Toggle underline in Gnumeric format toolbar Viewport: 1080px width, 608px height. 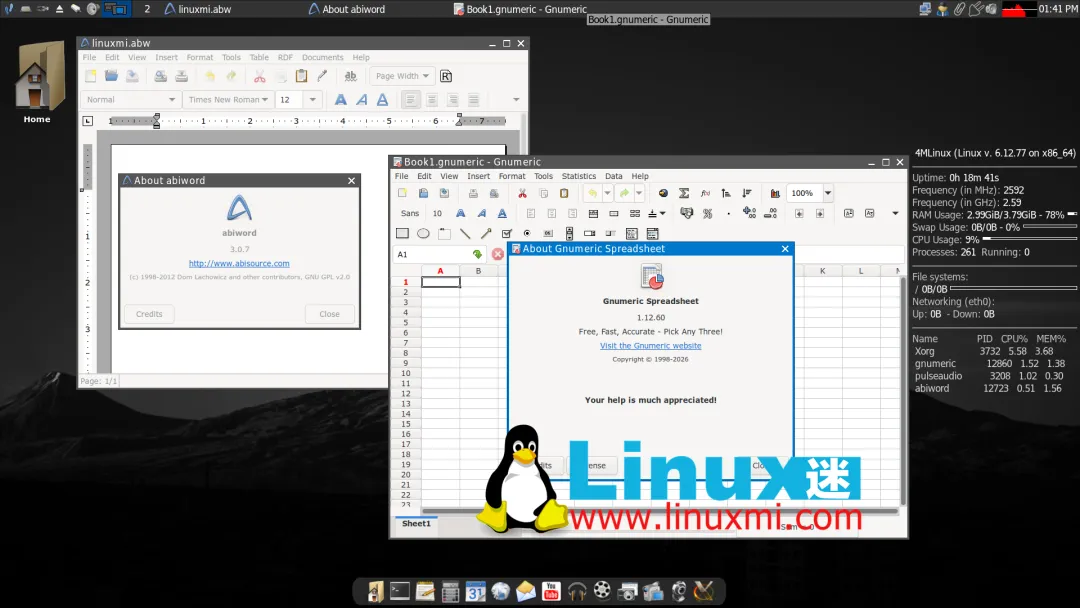[x=502, y=213]
